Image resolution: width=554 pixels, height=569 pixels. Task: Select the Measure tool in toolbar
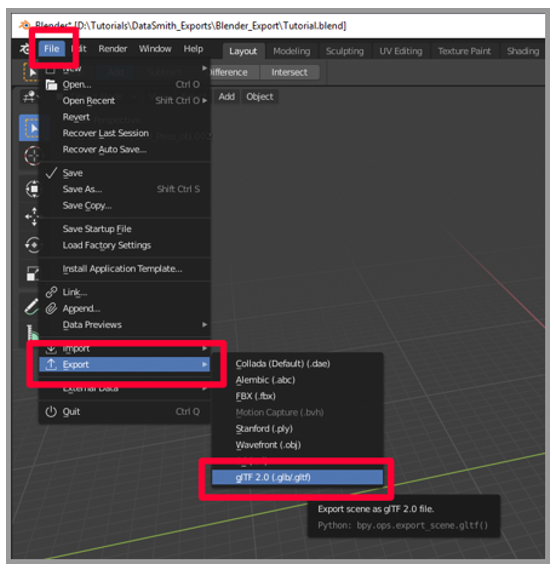point(33,332)
